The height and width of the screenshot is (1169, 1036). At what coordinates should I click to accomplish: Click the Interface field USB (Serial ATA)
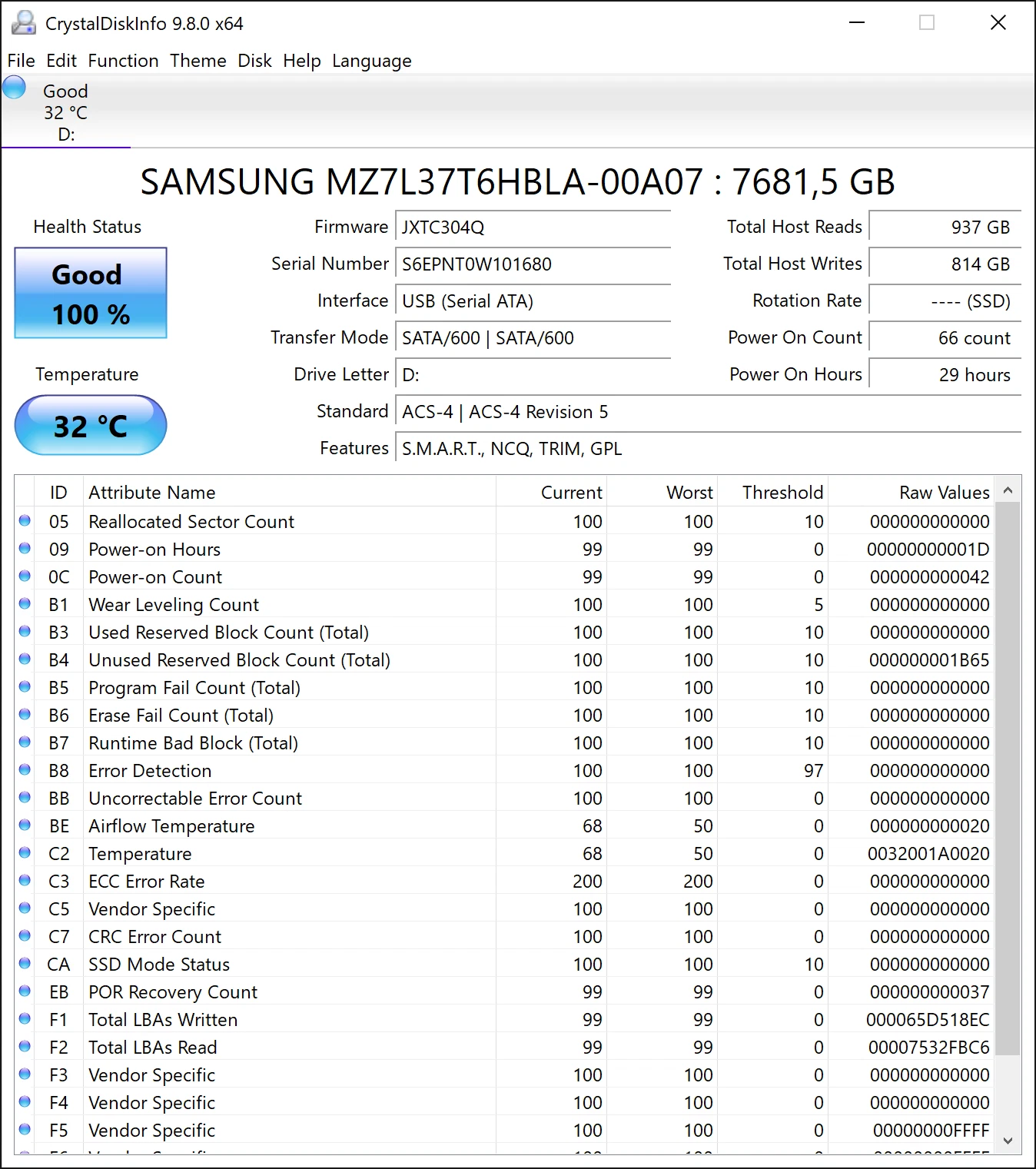point(533,301)
